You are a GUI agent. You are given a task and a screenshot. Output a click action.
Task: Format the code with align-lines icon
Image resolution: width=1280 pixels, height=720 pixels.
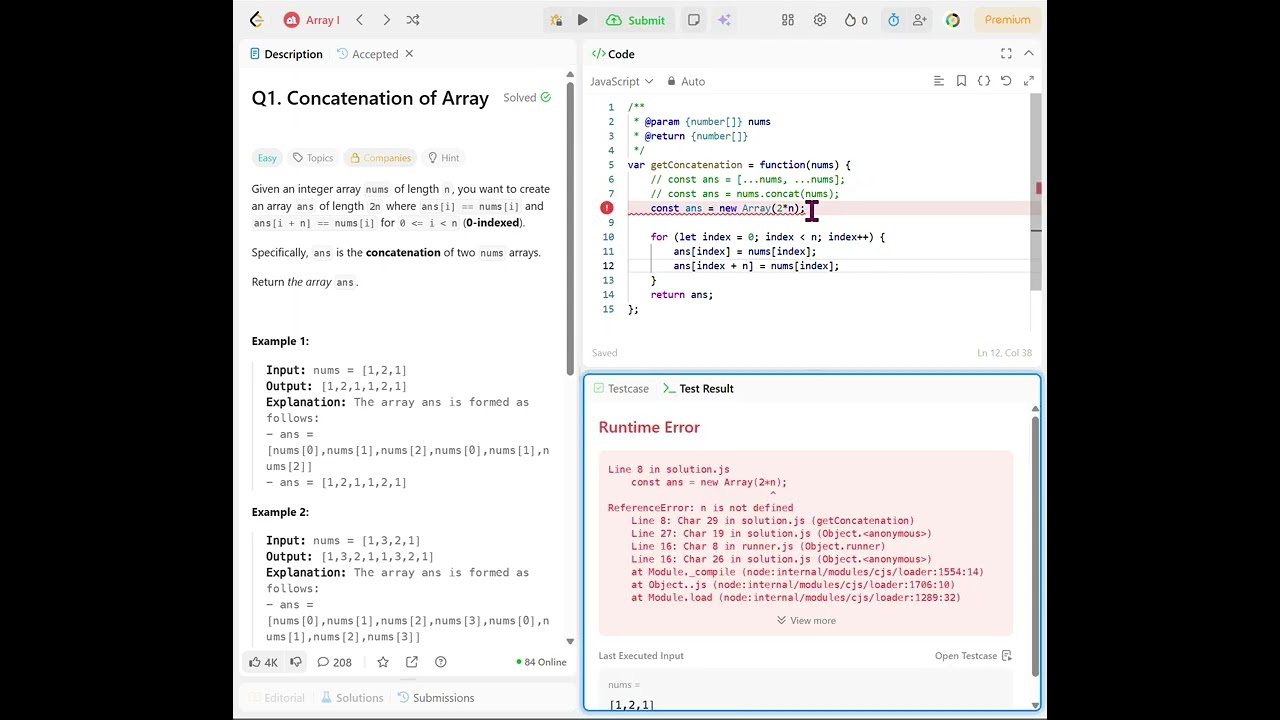point(938,81)
